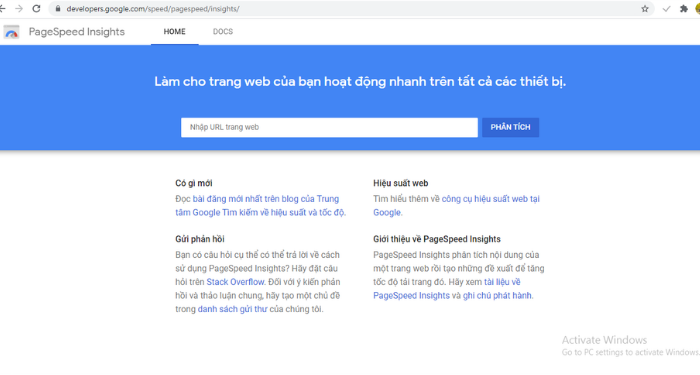This screenshot has height=375, width=700.
Task: Focus the 'Nhập URL trang web' field
Action: (329, 127)
